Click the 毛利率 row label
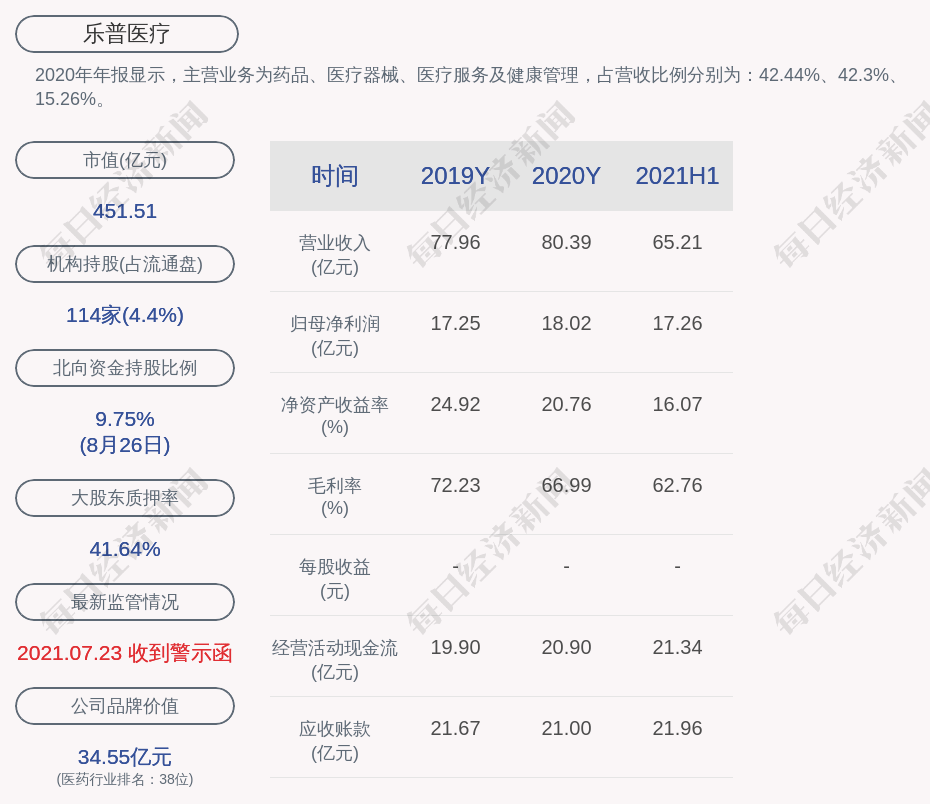 335,486
